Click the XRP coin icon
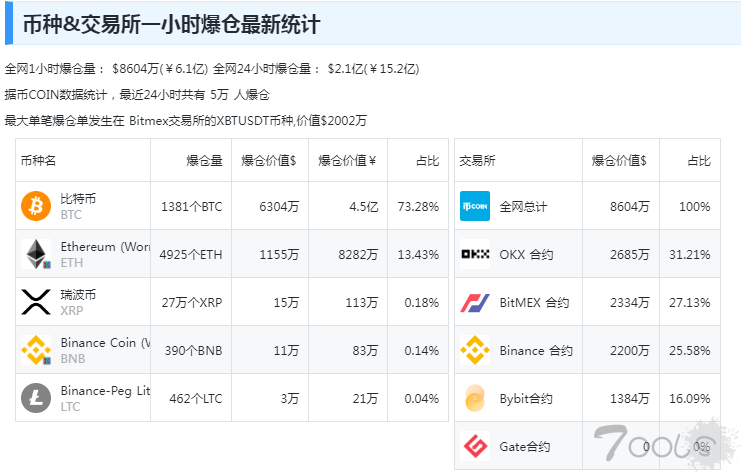The image size is (741, 476). (x=36, y=302)
